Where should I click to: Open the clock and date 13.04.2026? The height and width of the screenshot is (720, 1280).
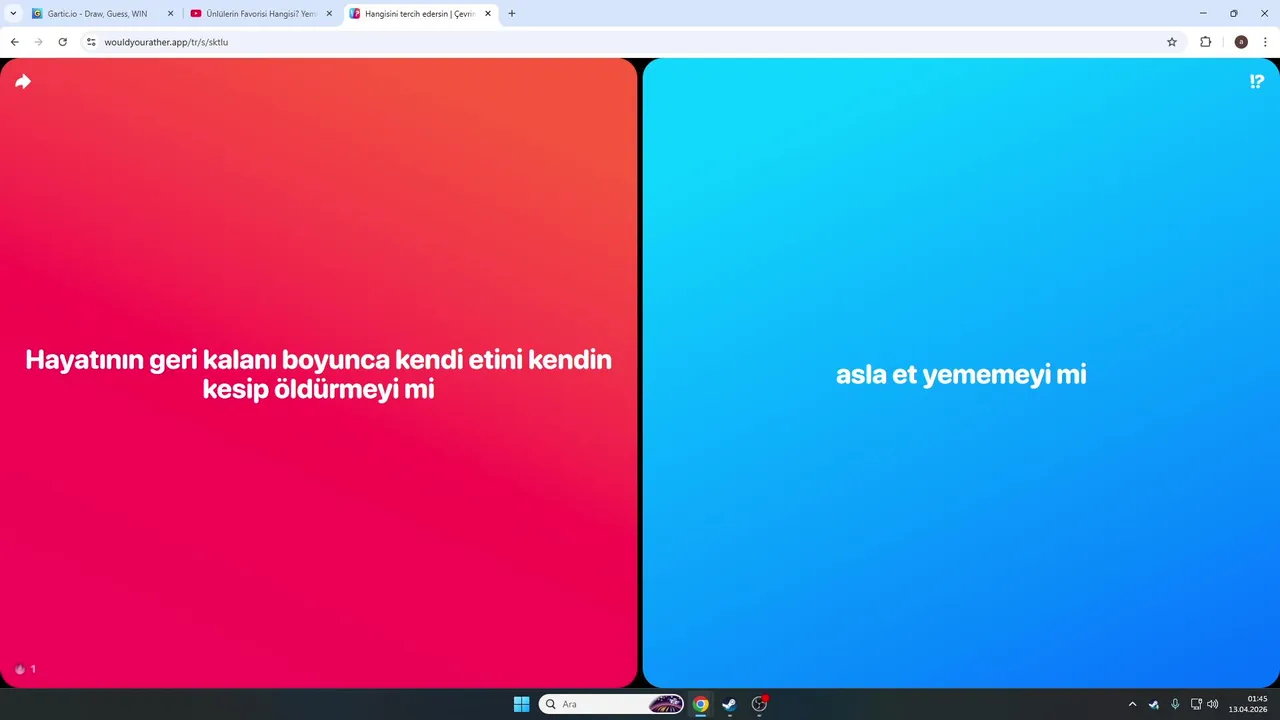pyautogui.click(x=1248, y=704)
